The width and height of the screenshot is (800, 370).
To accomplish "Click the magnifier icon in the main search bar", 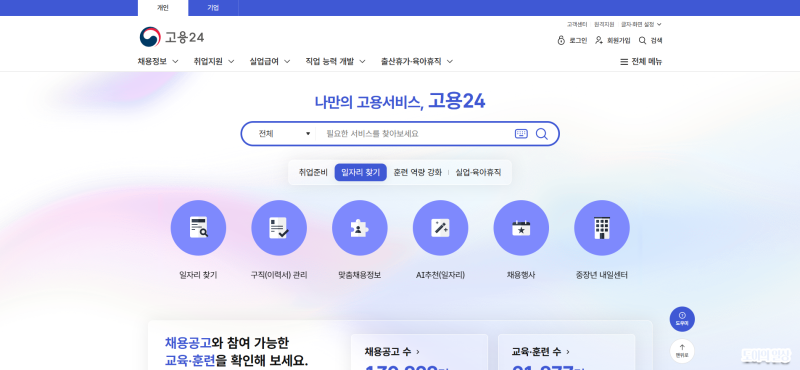I will [541, 134].
